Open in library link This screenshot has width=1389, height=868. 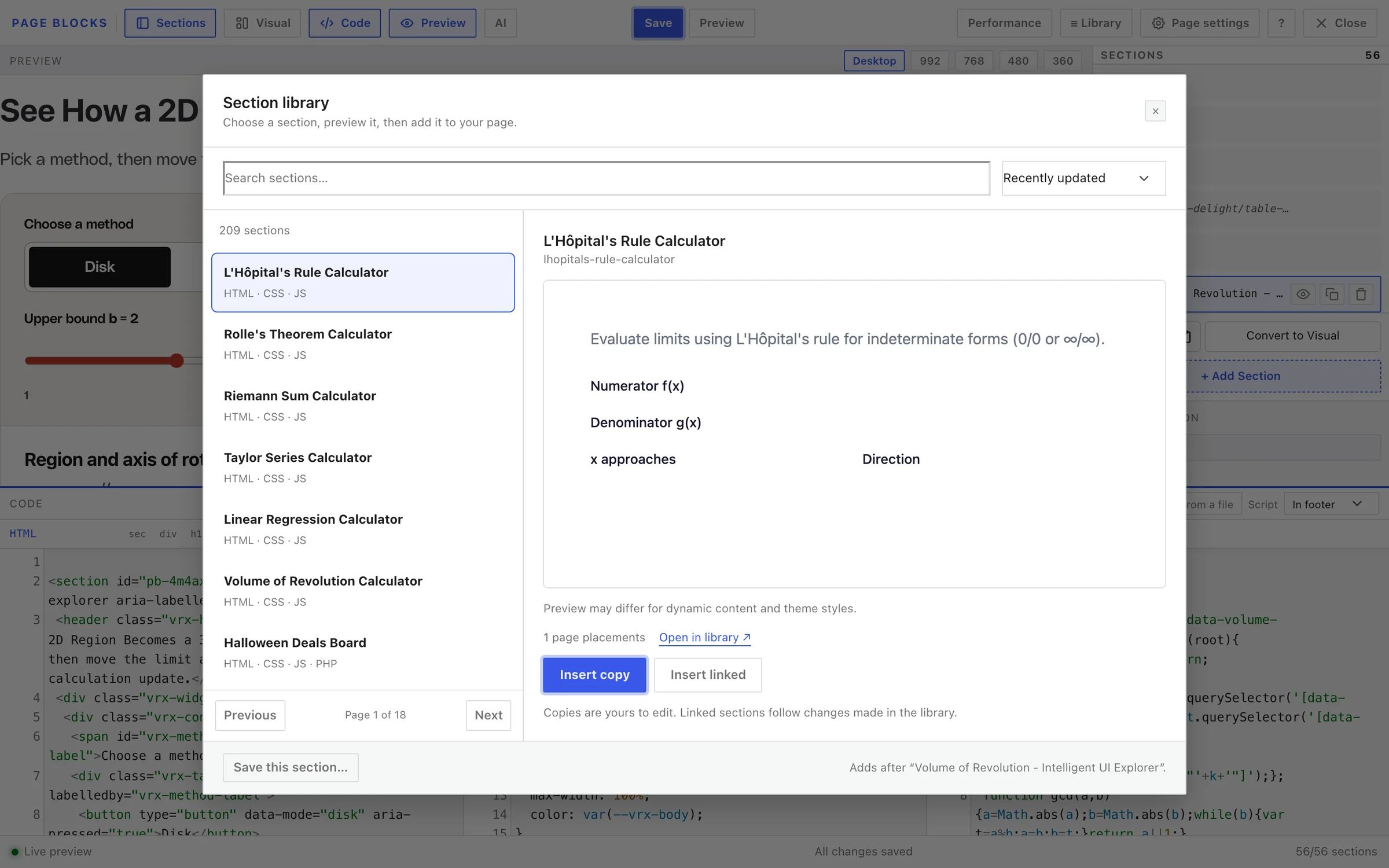(x=705, y=638)
